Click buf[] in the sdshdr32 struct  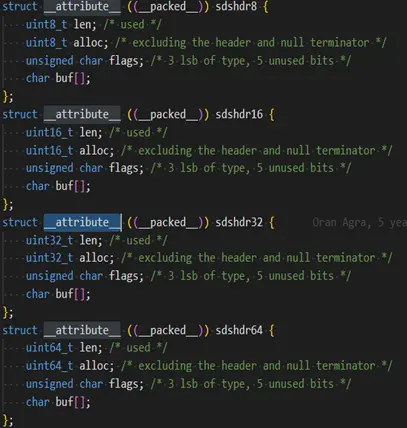pyautogui.click(x=70, y=294)
